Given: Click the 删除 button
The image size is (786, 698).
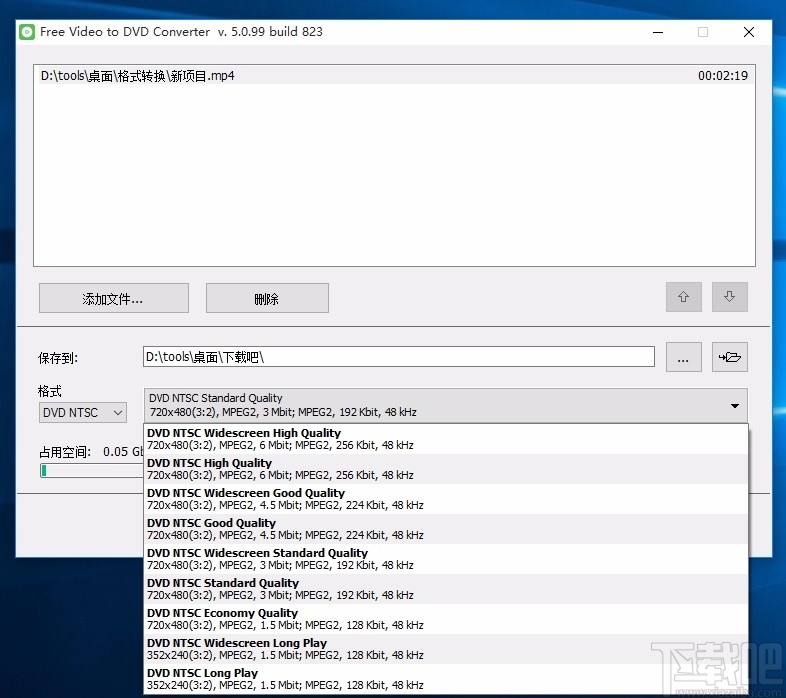Looking at the screenshot, I should pyautogui.click(x=267, y=298).
